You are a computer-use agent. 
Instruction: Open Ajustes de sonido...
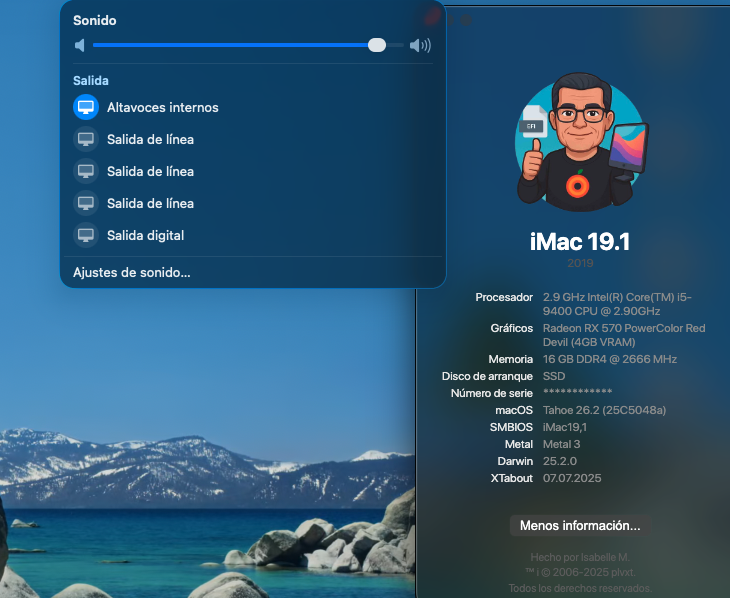(132, 272)
